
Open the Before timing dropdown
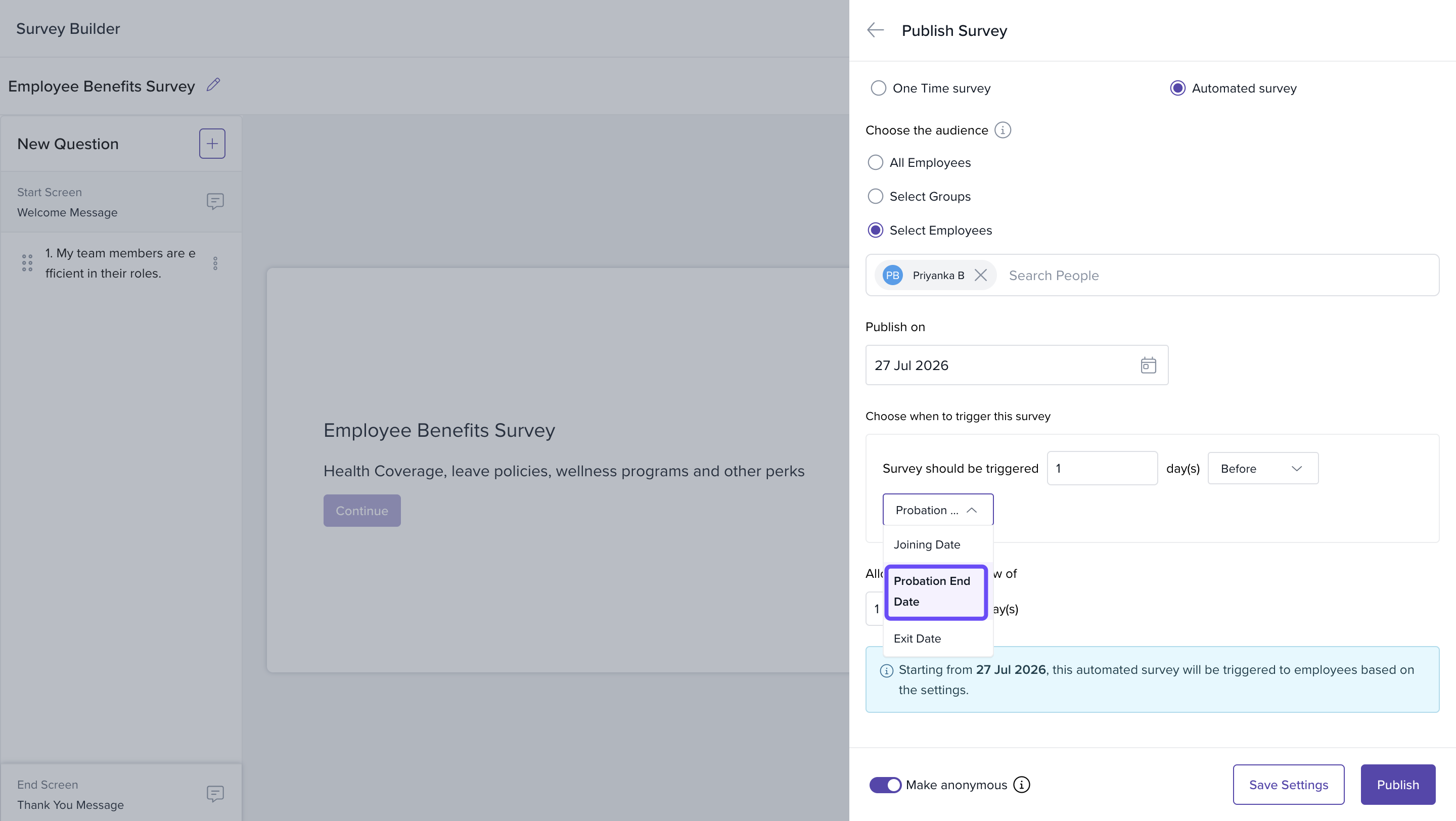tap(1263, 469)
